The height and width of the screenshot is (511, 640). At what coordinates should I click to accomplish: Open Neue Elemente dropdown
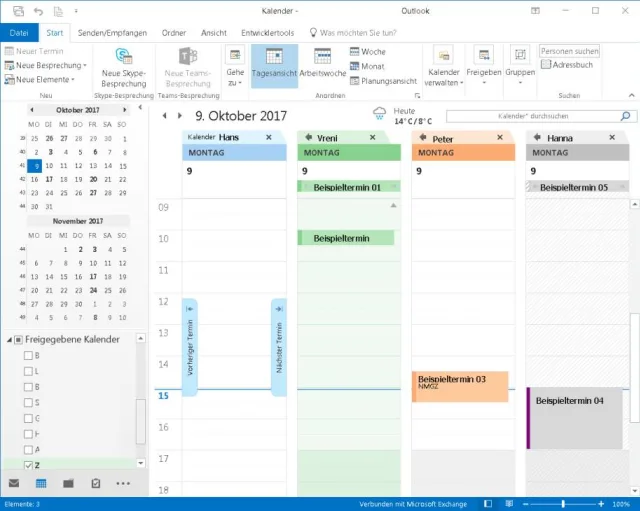click(39, 80)
